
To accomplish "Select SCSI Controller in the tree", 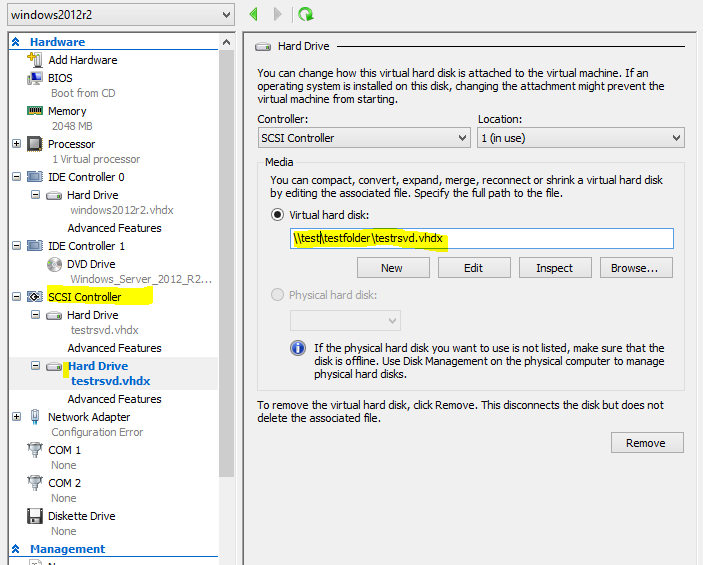I will tap(84, 297).
